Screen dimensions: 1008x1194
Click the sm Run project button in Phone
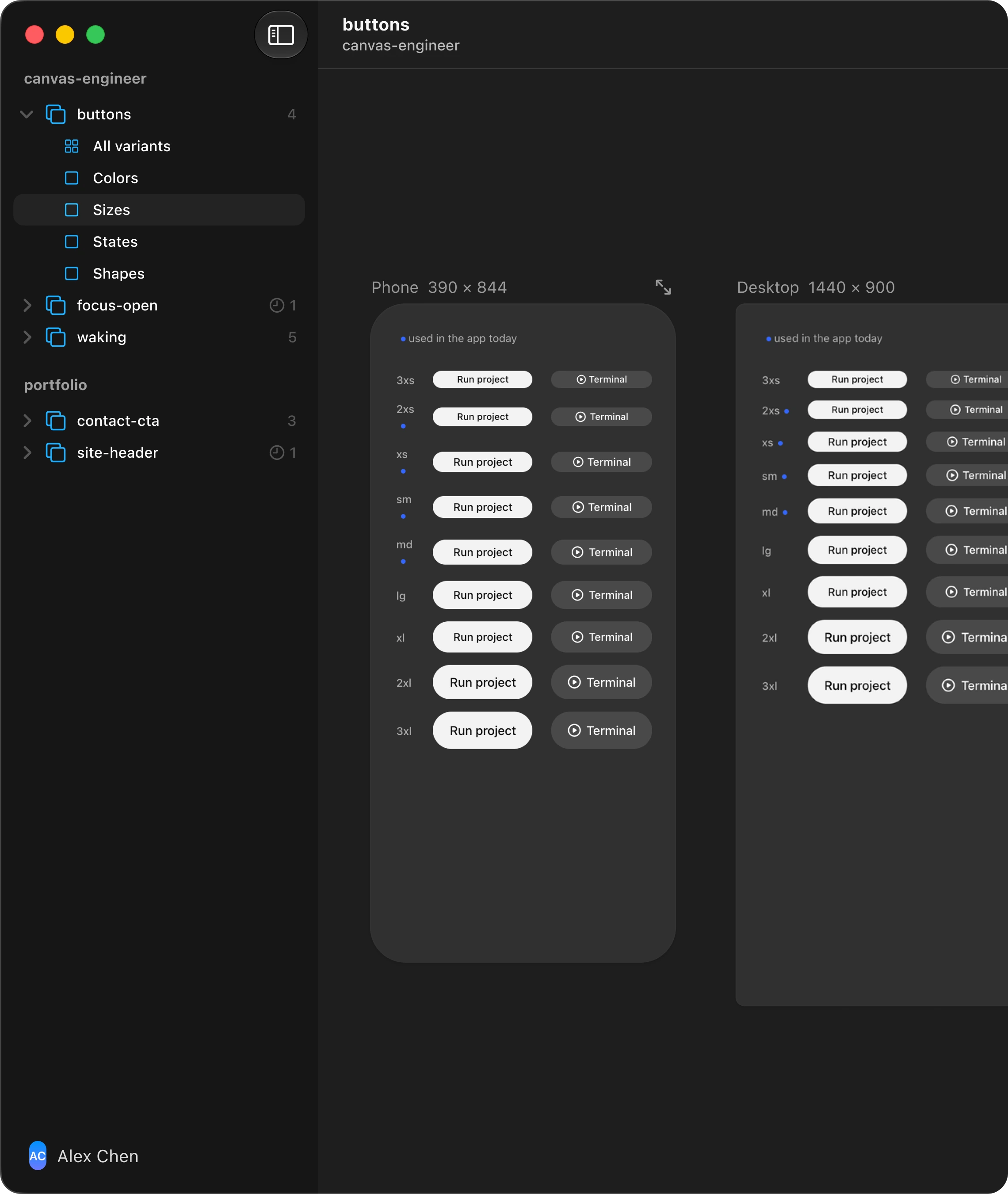482,507
